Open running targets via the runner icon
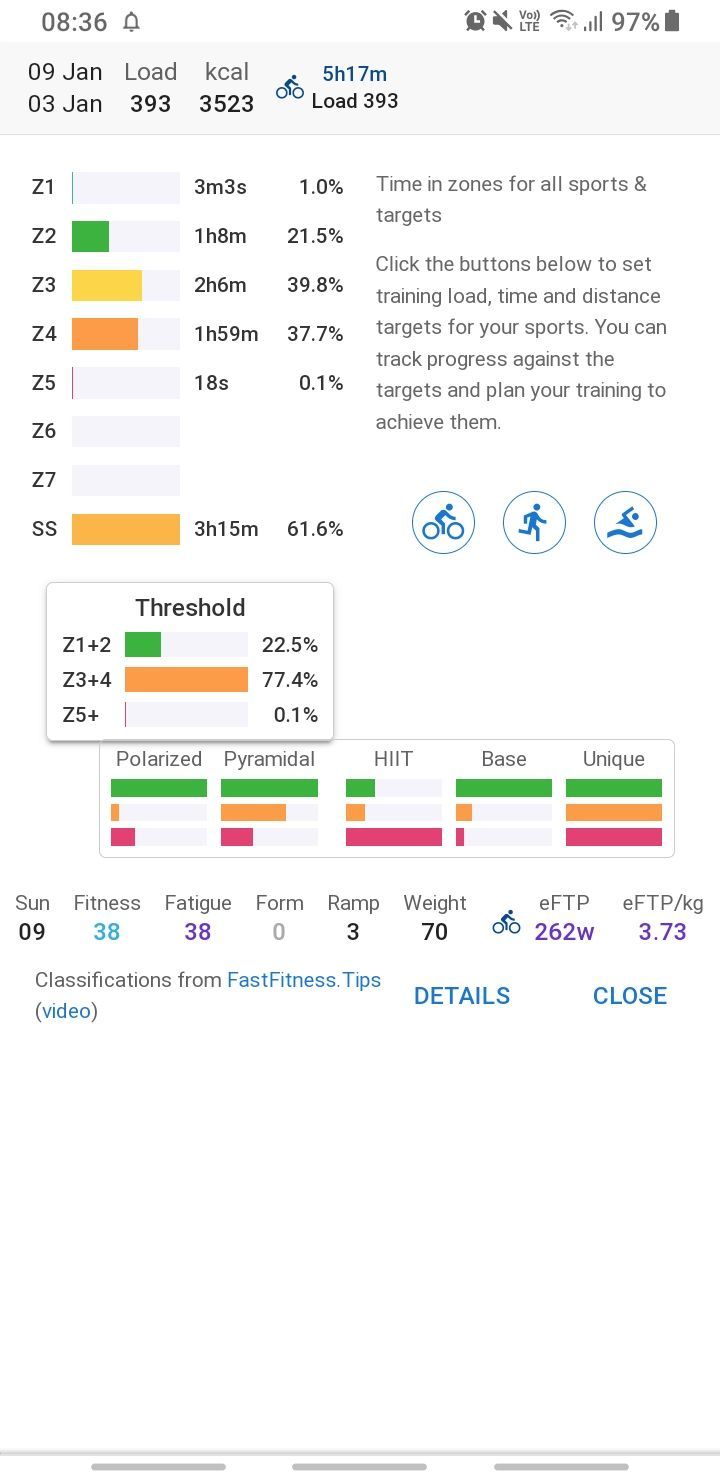720x1480 pixels. [534, 522]
